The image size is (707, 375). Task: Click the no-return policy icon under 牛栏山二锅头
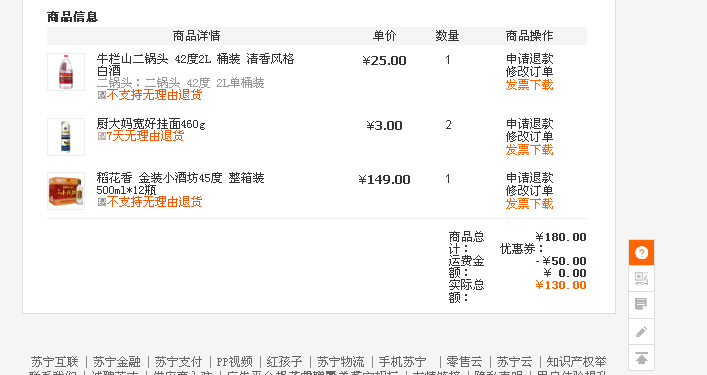tap(102, 95)
